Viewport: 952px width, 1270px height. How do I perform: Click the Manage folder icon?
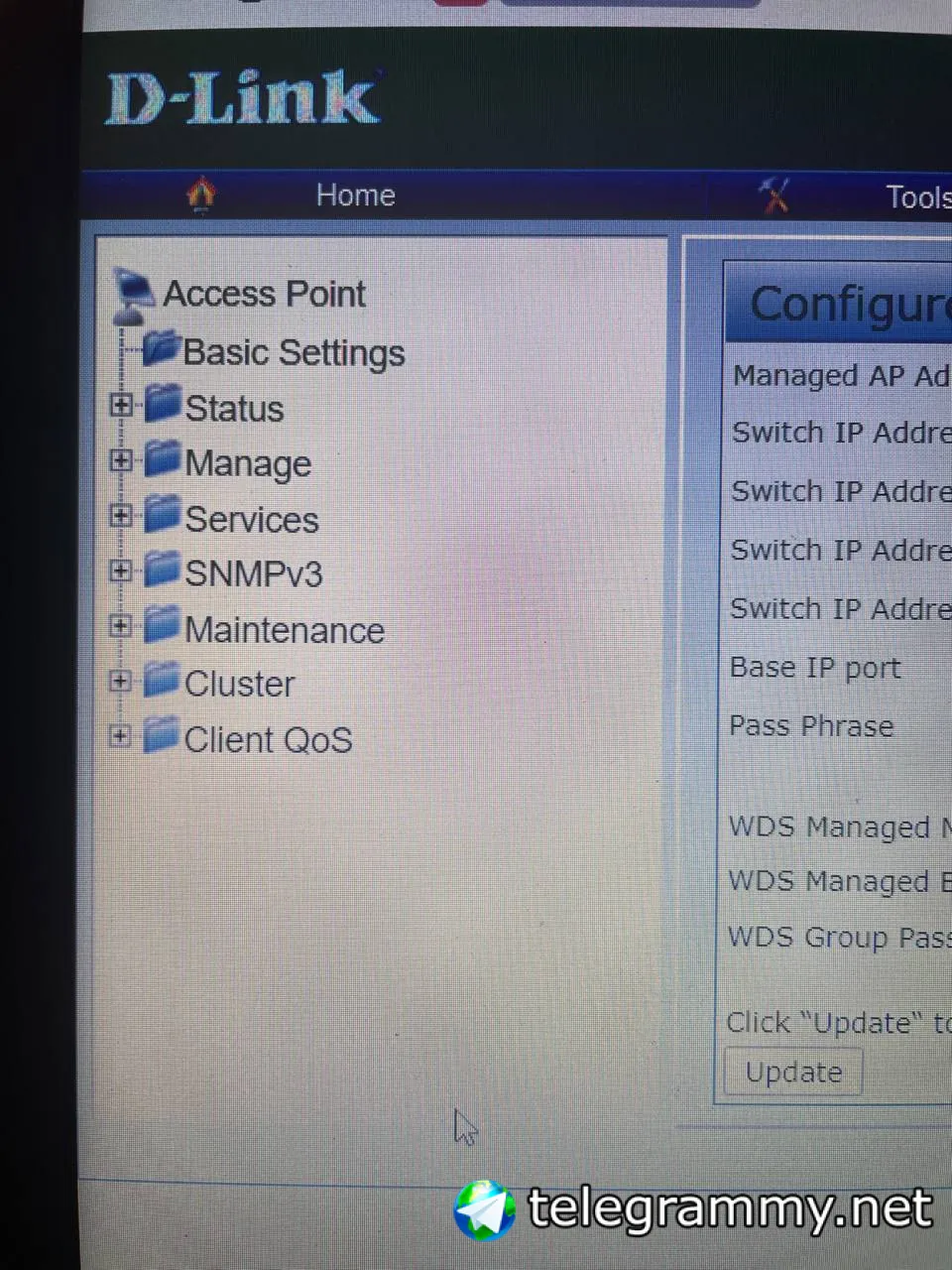coord(163,459)
